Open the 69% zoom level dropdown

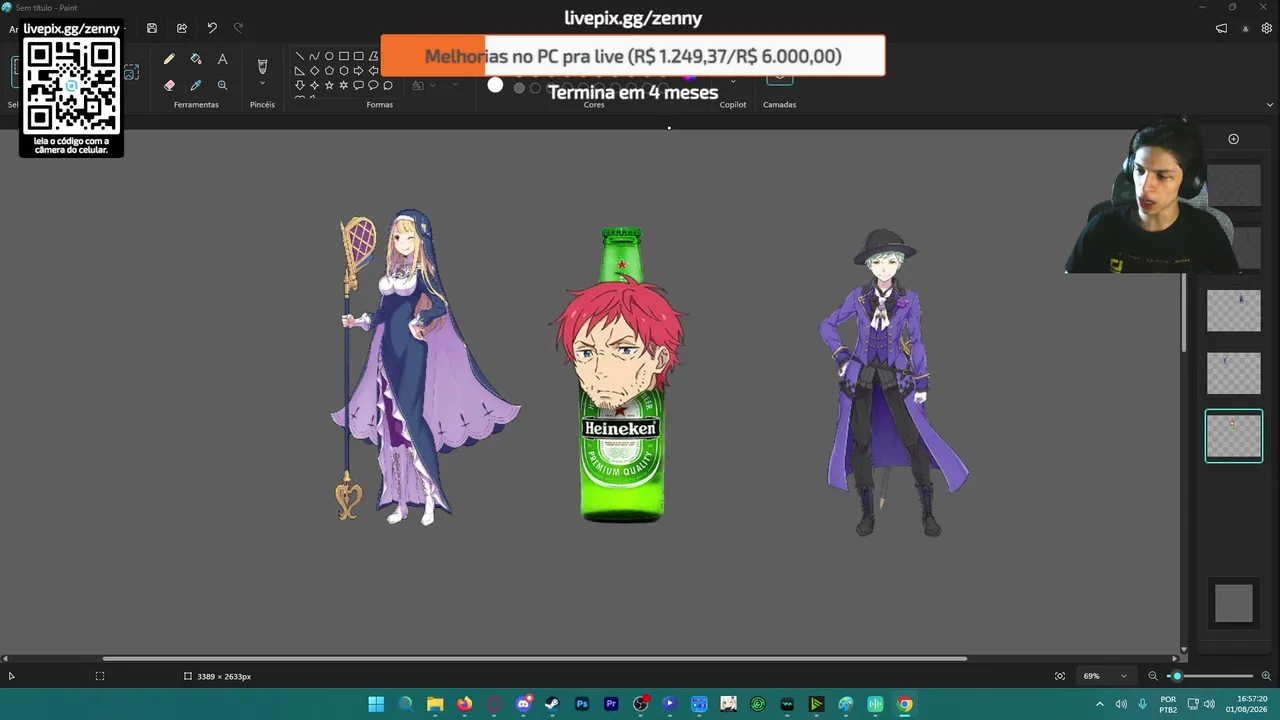point(1105,676)
